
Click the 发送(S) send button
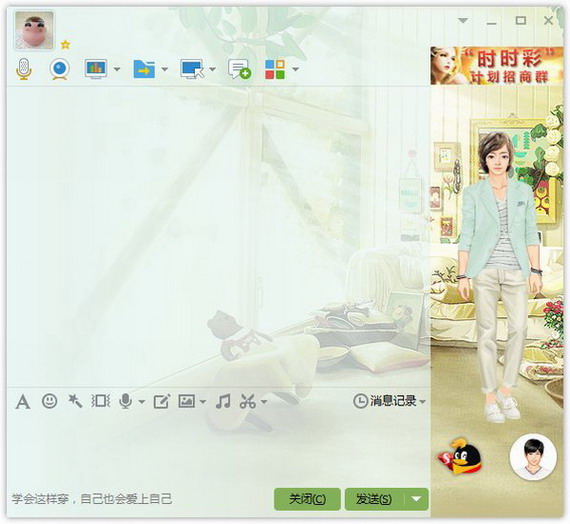tap(375, 499)
